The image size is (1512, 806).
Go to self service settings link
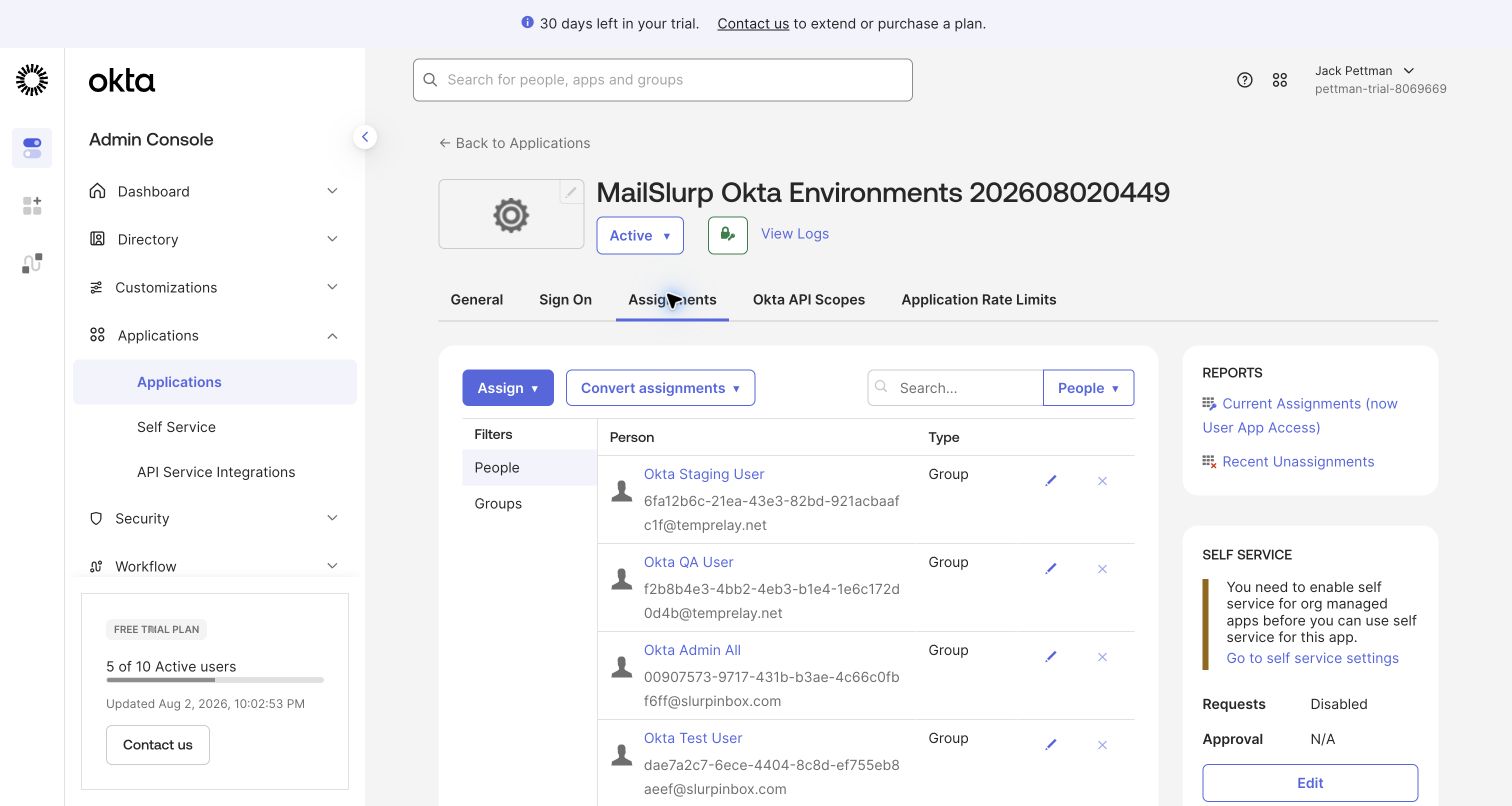point(1312,658)
